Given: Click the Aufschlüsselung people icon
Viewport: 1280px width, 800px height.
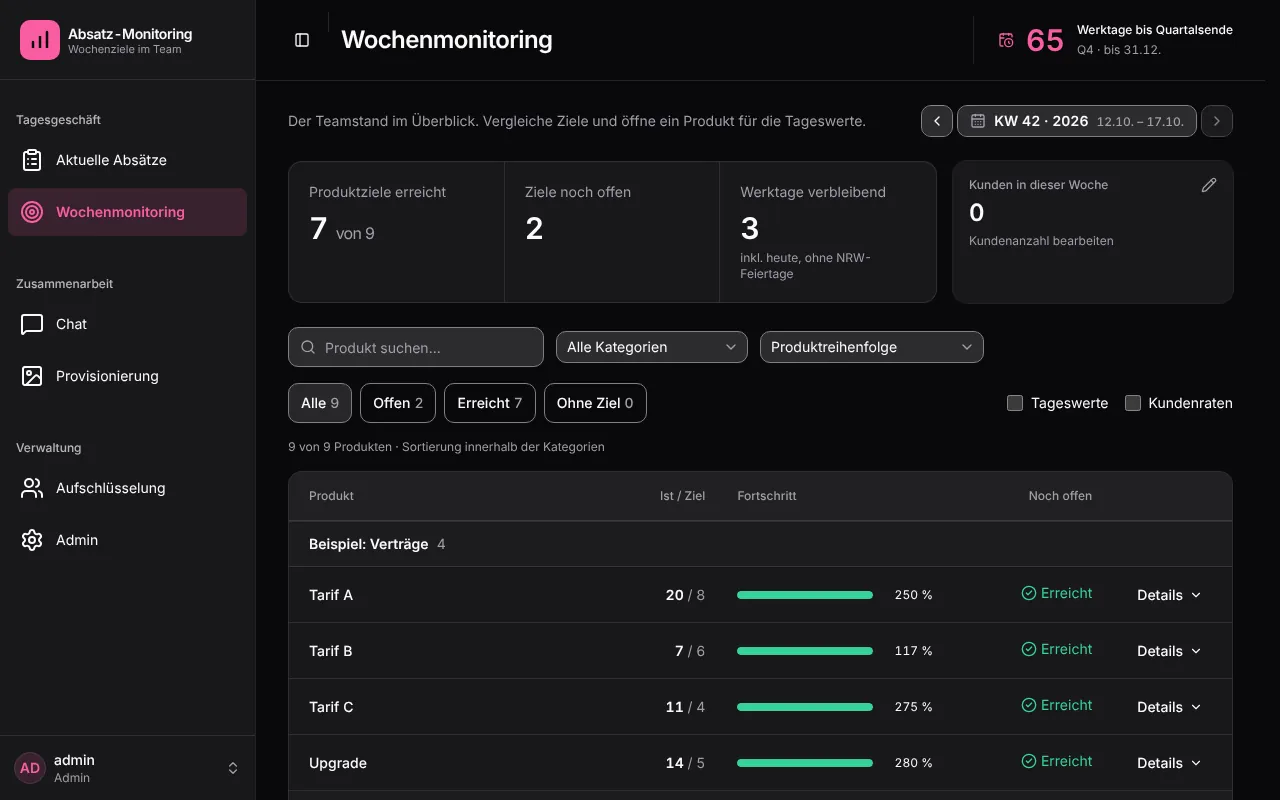Looking at the screenshot, I should (x=32, y=488).
